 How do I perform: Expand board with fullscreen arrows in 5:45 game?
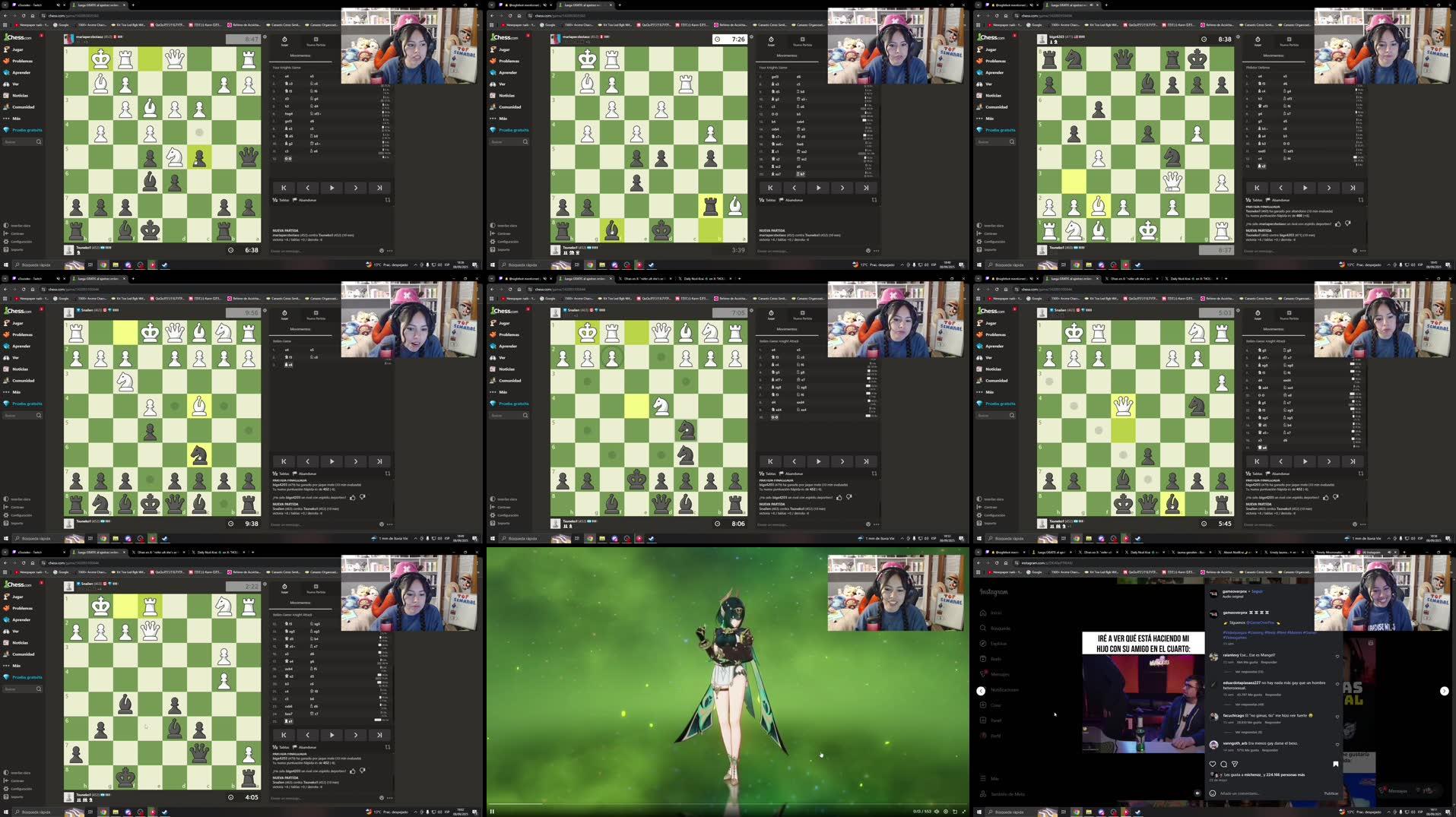(x=1360, y=473)
